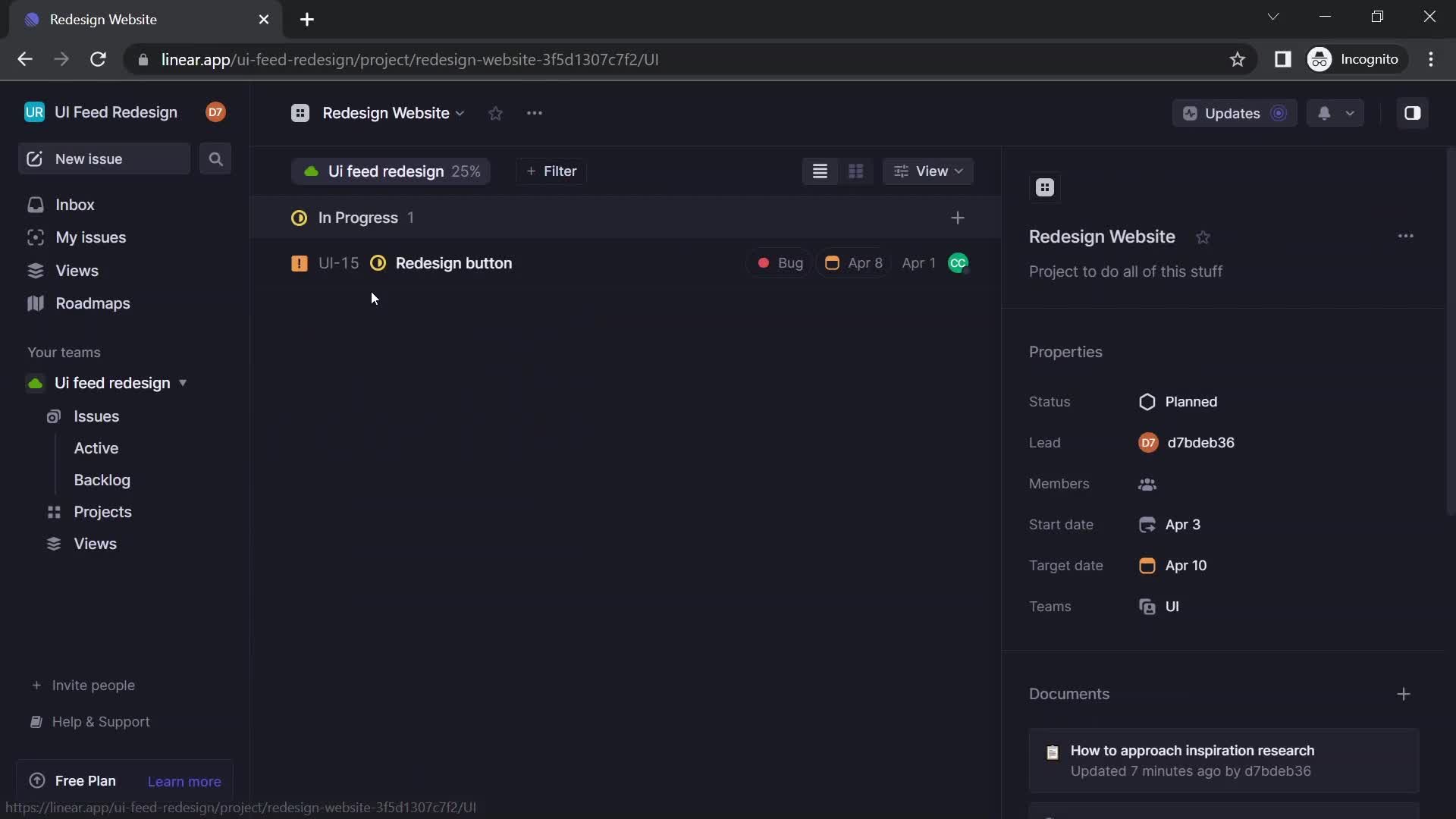Click the list view icon
This screenshot has height=819, width=1456.
click(820, 170)
